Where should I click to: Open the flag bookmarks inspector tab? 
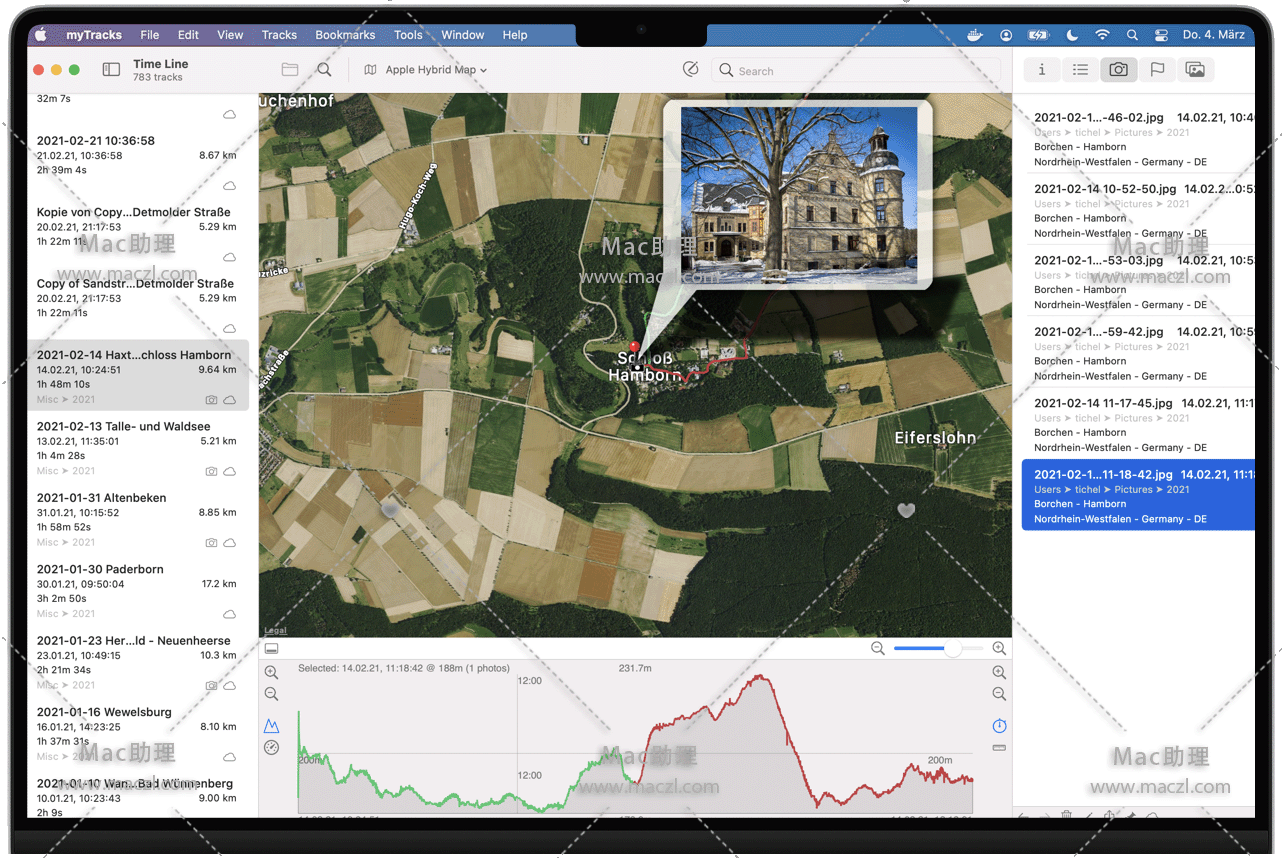point(1157,69)
